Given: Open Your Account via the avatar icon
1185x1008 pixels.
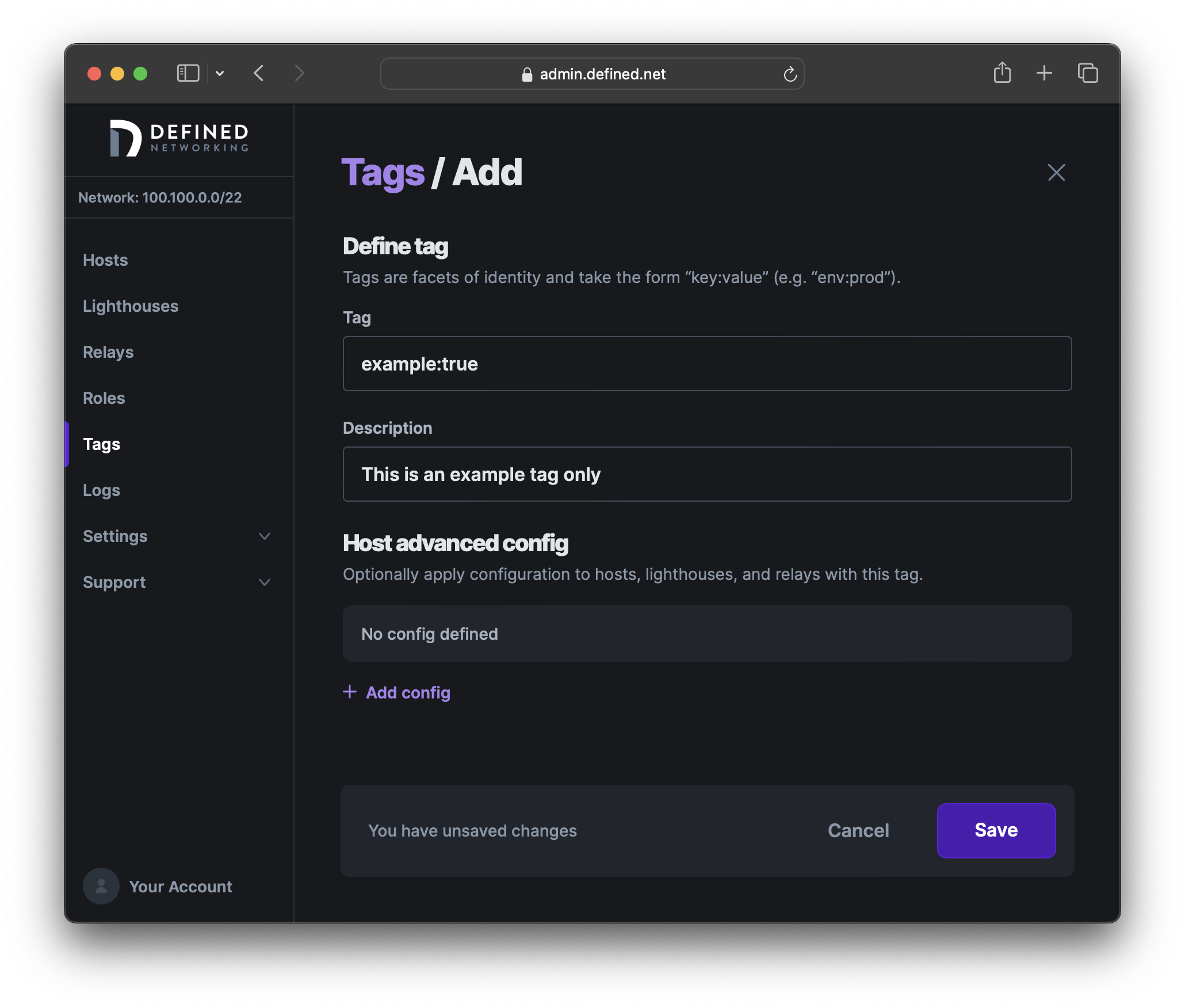Looking at the screenshot, I should pos(101,886).
